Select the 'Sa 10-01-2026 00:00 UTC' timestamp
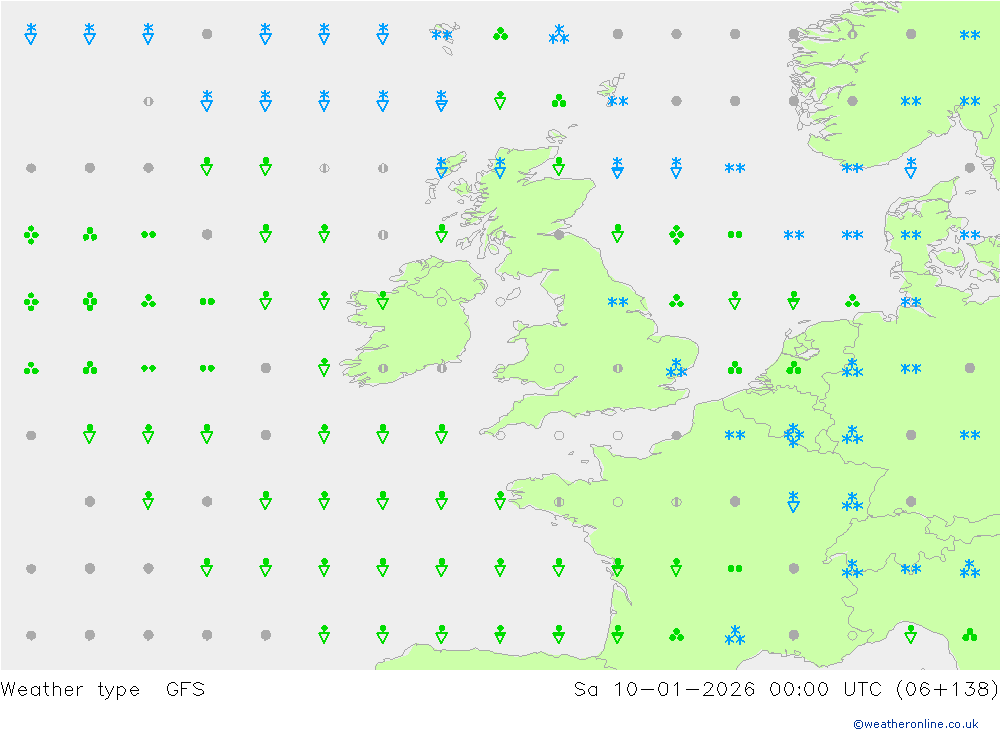 click(727, 690)
